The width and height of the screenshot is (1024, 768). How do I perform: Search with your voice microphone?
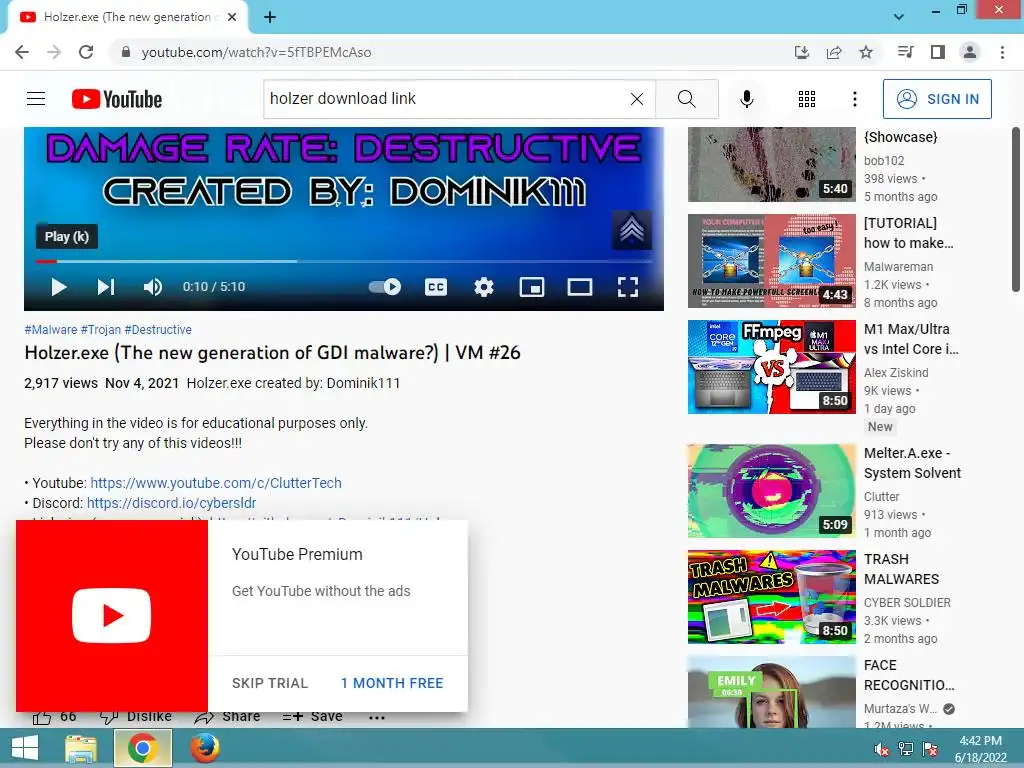[746, 99]
